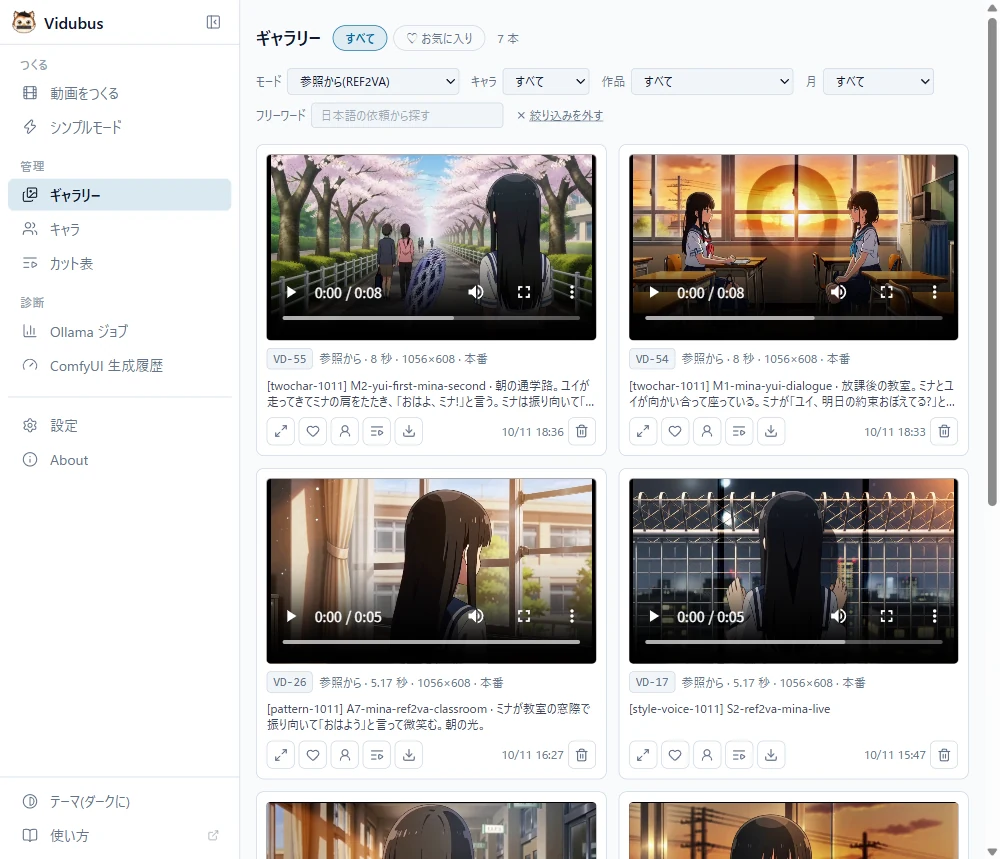Open 設定 settings page
Screen dimensions: 1000x859
[x=120, y=425]
